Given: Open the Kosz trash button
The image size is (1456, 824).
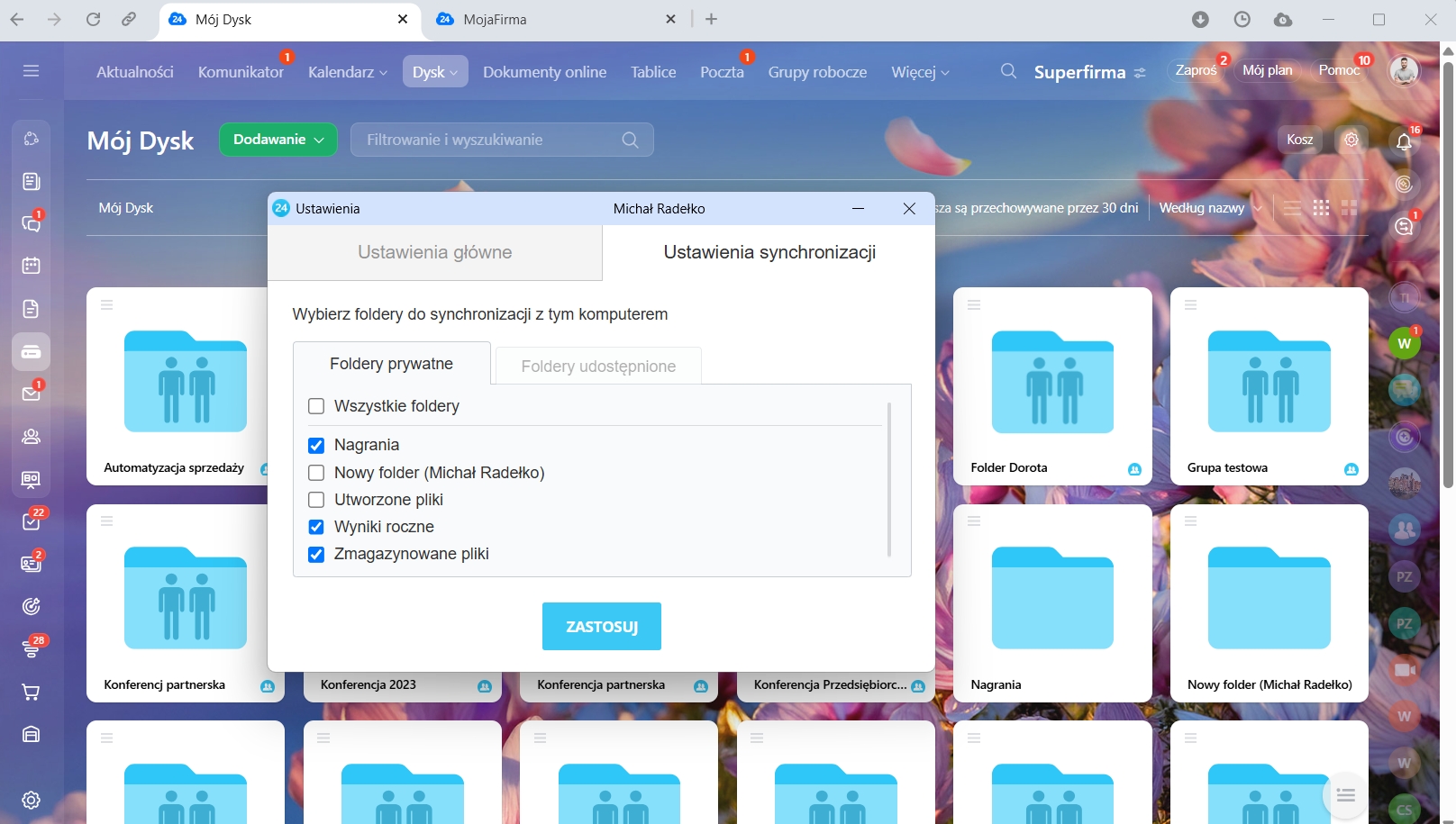Looking at the screenshot, I should pos(1299,140).
